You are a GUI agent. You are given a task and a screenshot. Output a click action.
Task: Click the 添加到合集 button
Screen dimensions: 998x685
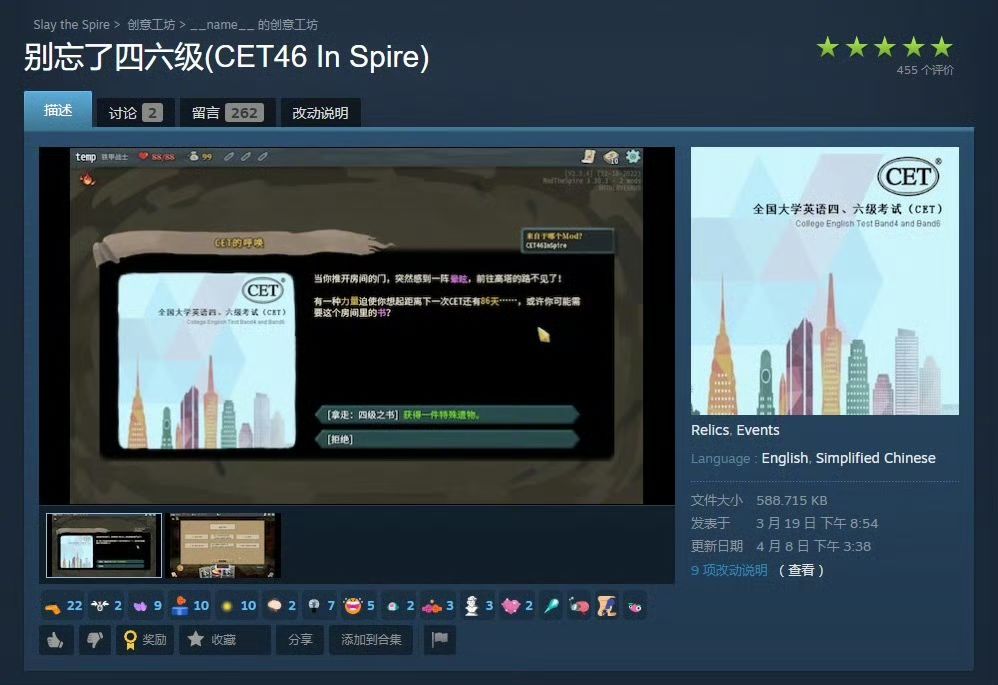pyautogui.click(x=371, y=639)
